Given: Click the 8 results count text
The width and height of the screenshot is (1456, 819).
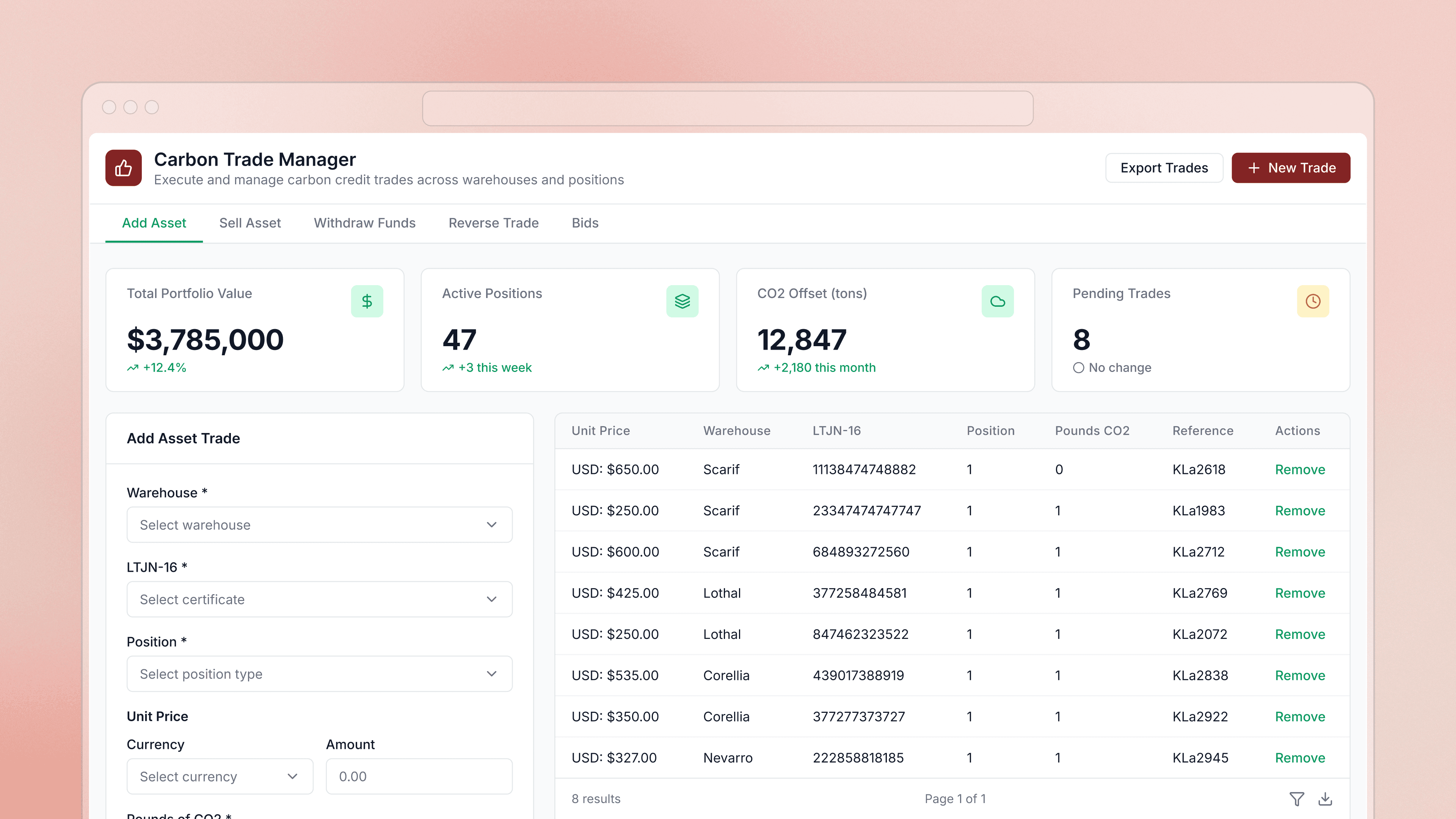Looking at the screenshot, I should pos(596,799).
